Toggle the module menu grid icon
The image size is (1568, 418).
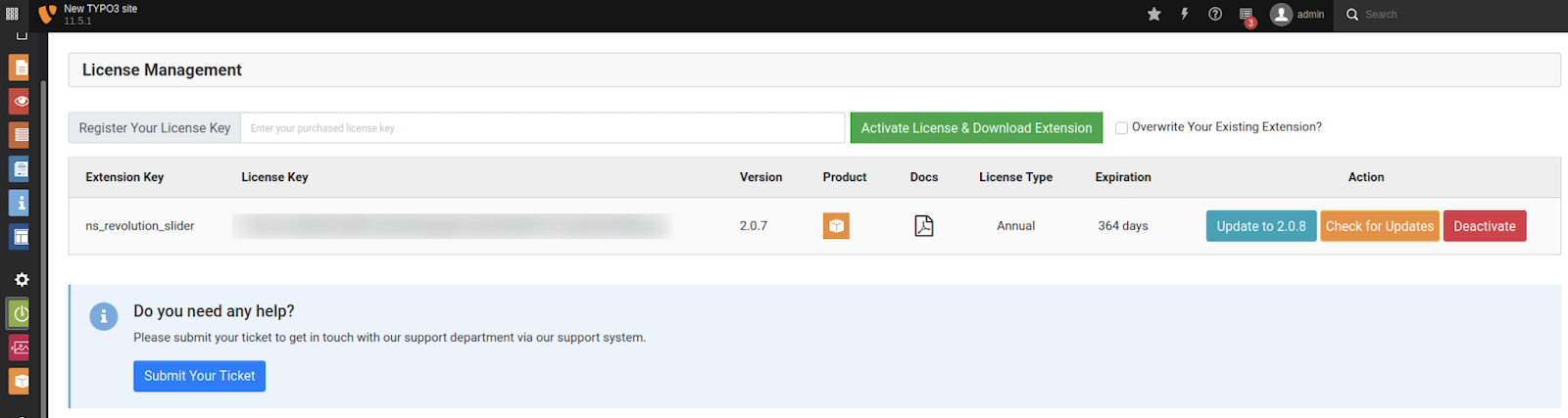point(12,14)
